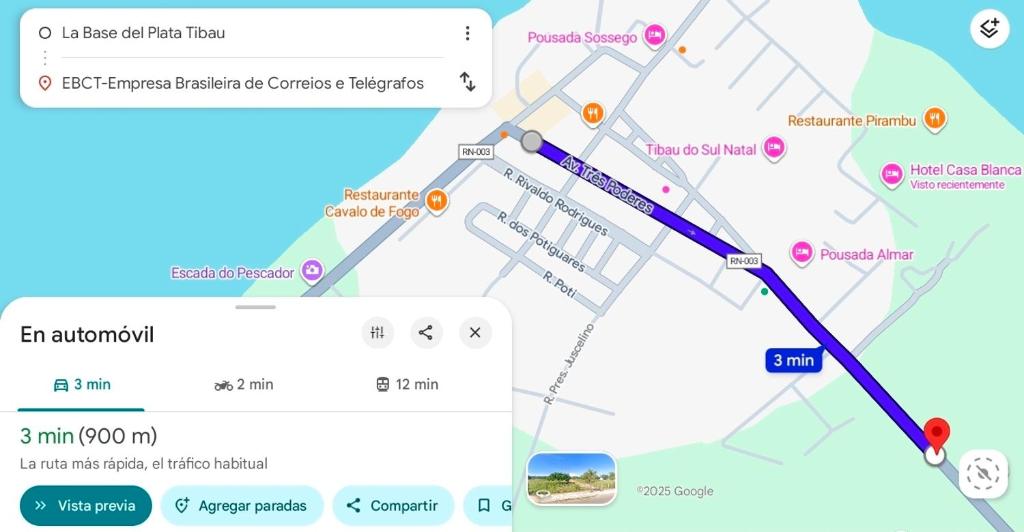The width and height of the screenshot is (1024, 532).
Task: Click Agregar paradas button
Action: 241,506
